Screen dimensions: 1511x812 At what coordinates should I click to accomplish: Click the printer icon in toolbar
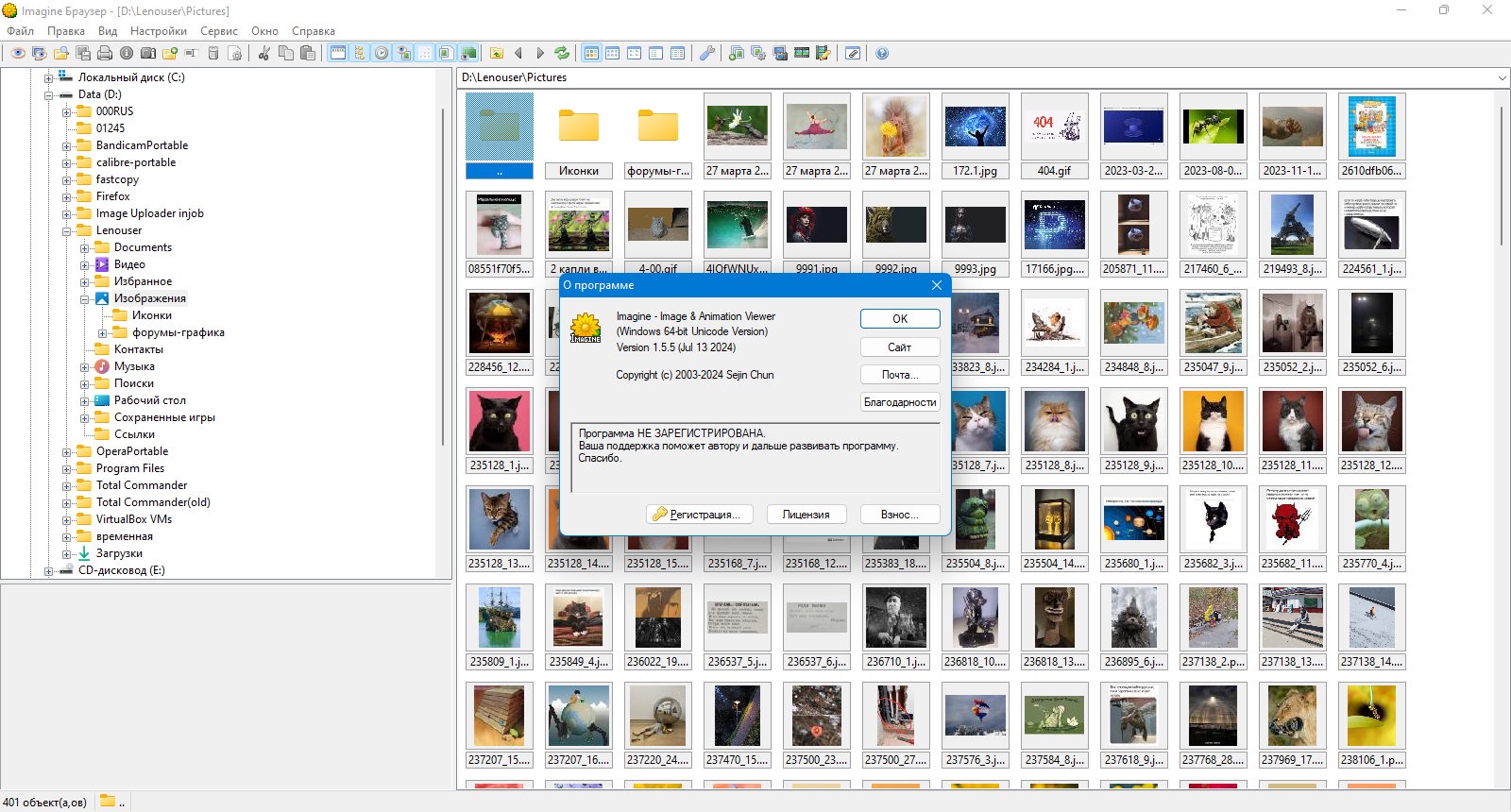point(105,53)
